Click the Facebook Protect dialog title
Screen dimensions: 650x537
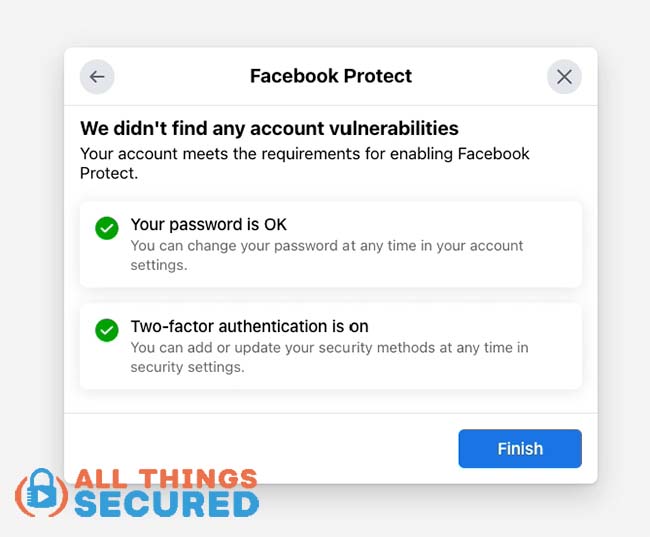(x=331, y=76)
